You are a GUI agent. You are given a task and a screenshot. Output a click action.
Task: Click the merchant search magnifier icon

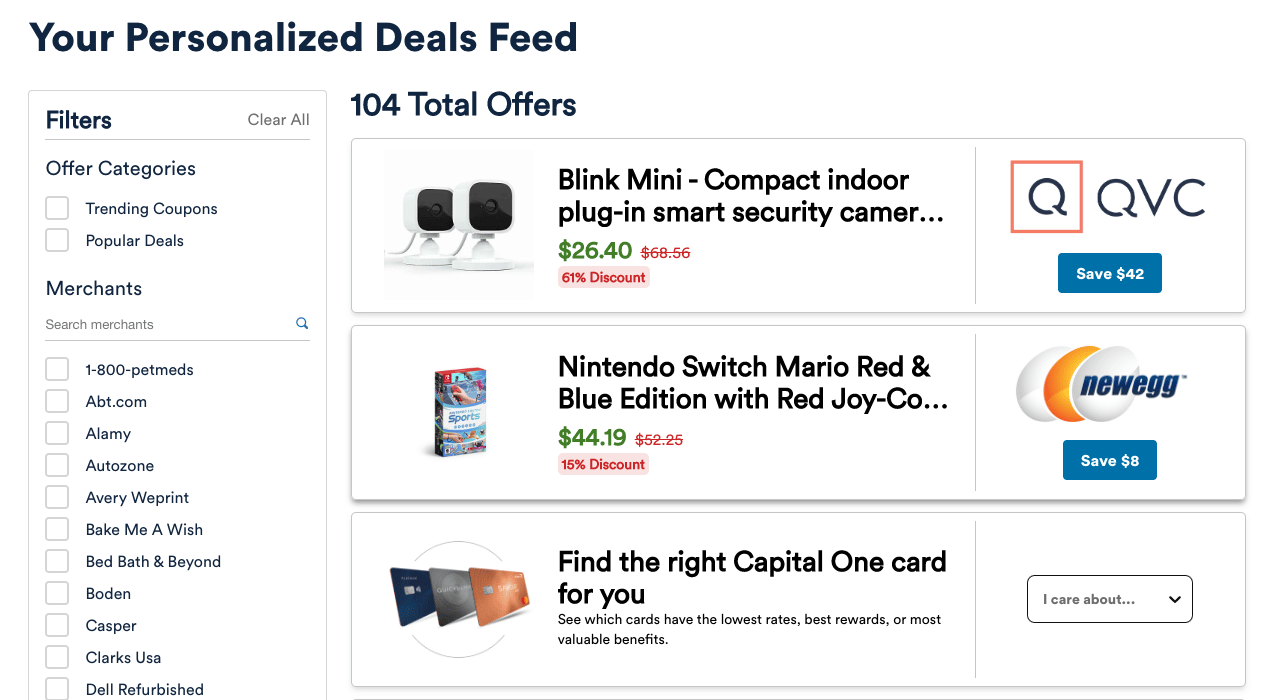pos(302,323)
